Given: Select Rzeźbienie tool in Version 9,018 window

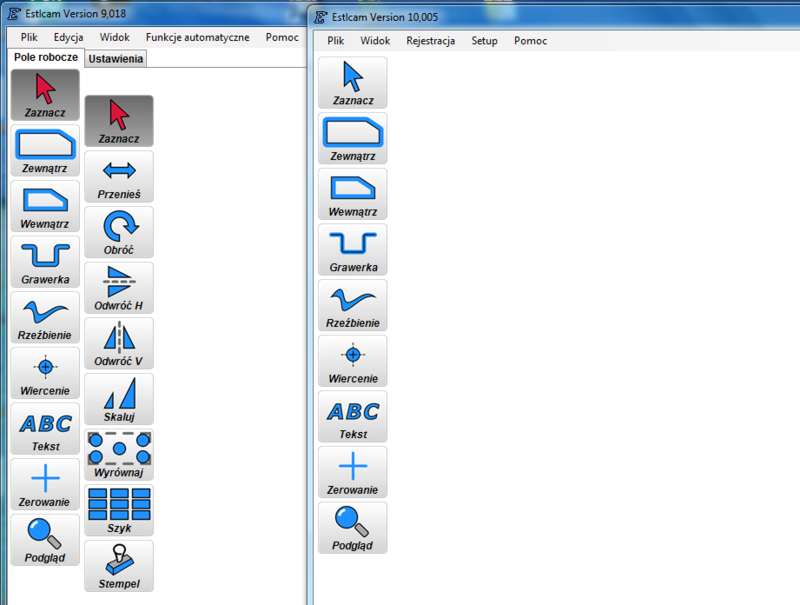Looking at the screenshot, I should (x=45, y=317).
